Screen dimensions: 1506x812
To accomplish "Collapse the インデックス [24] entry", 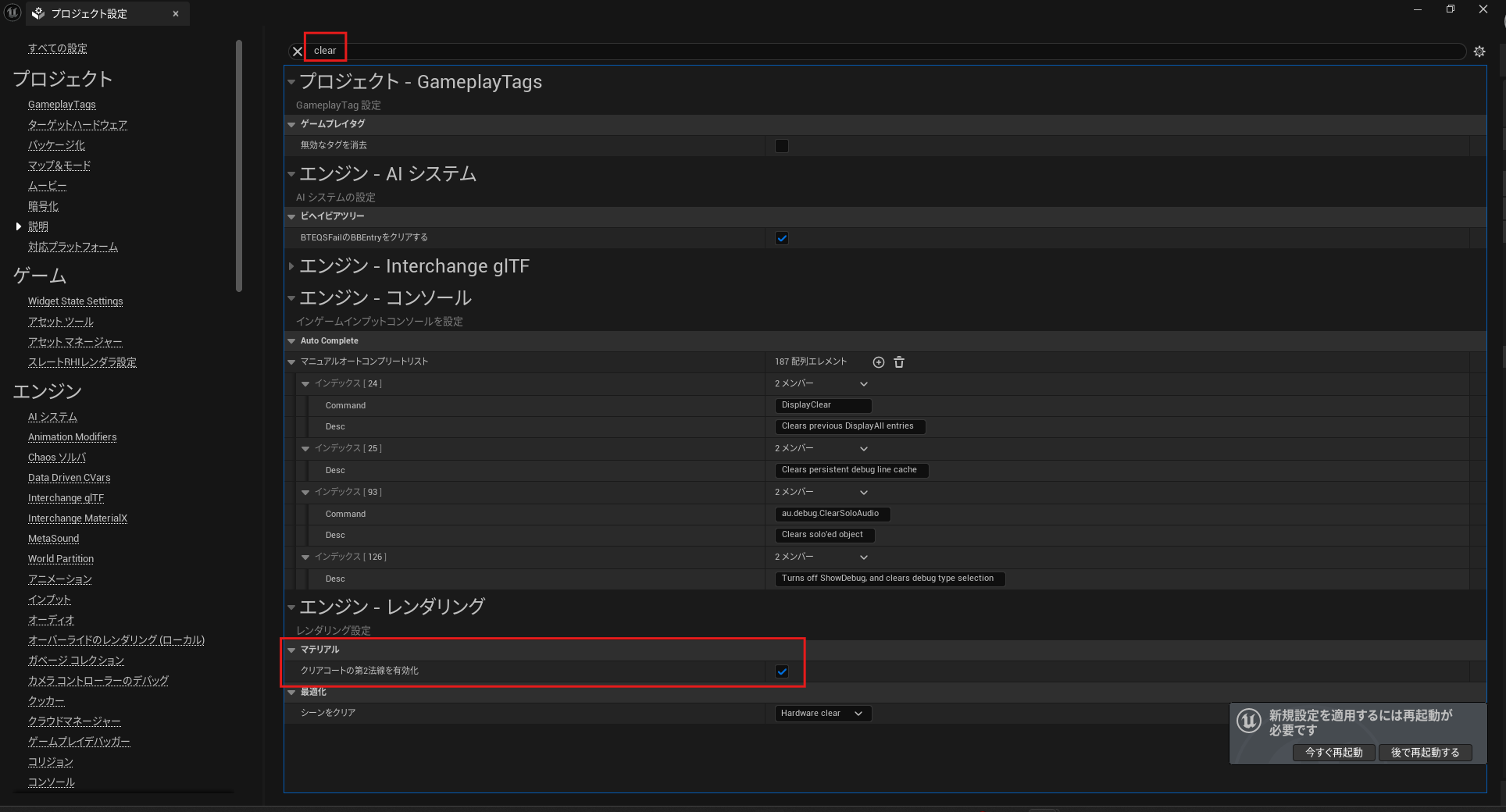I will click(x=305, y=384).
